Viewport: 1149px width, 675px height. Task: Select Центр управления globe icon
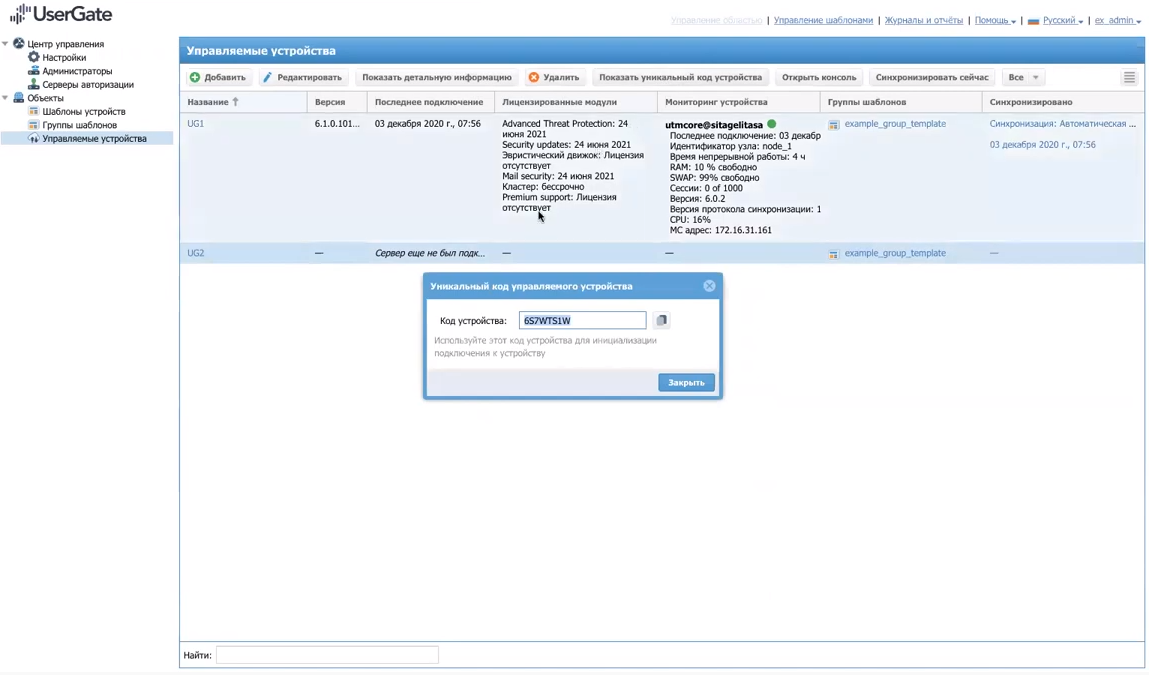[19, 44]
